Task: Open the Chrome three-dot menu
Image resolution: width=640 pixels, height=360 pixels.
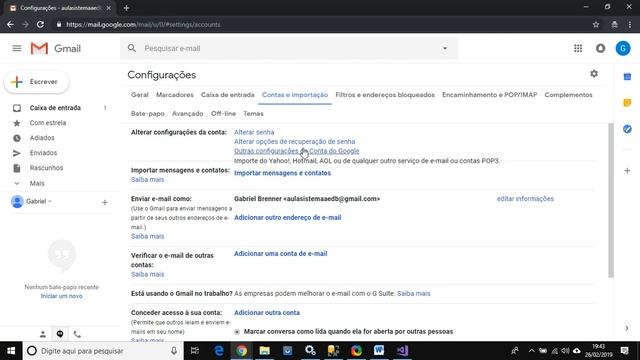Action: [x=630, y=24]
